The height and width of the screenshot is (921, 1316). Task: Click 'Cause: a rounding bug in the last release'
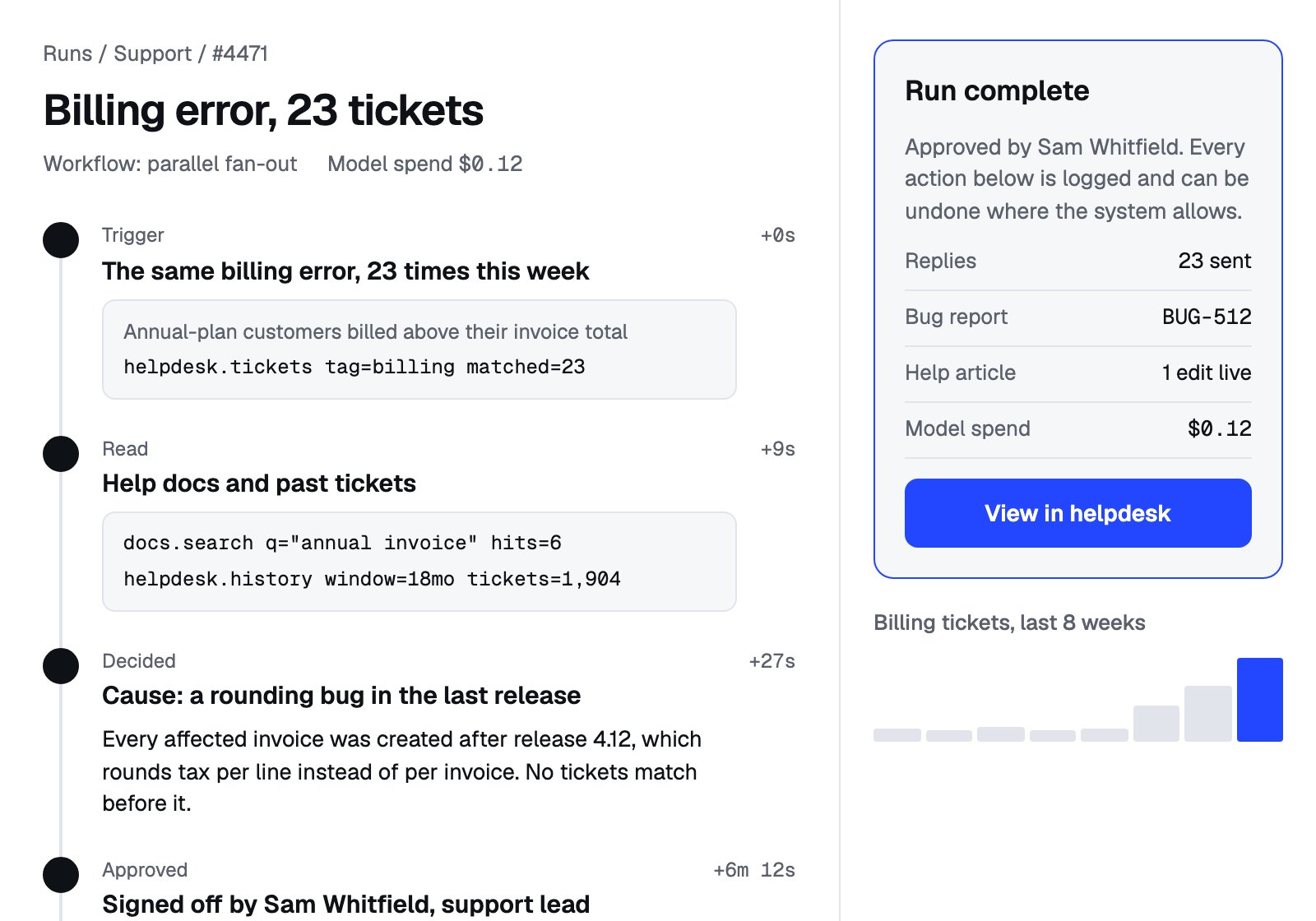[x=341, y=696]
